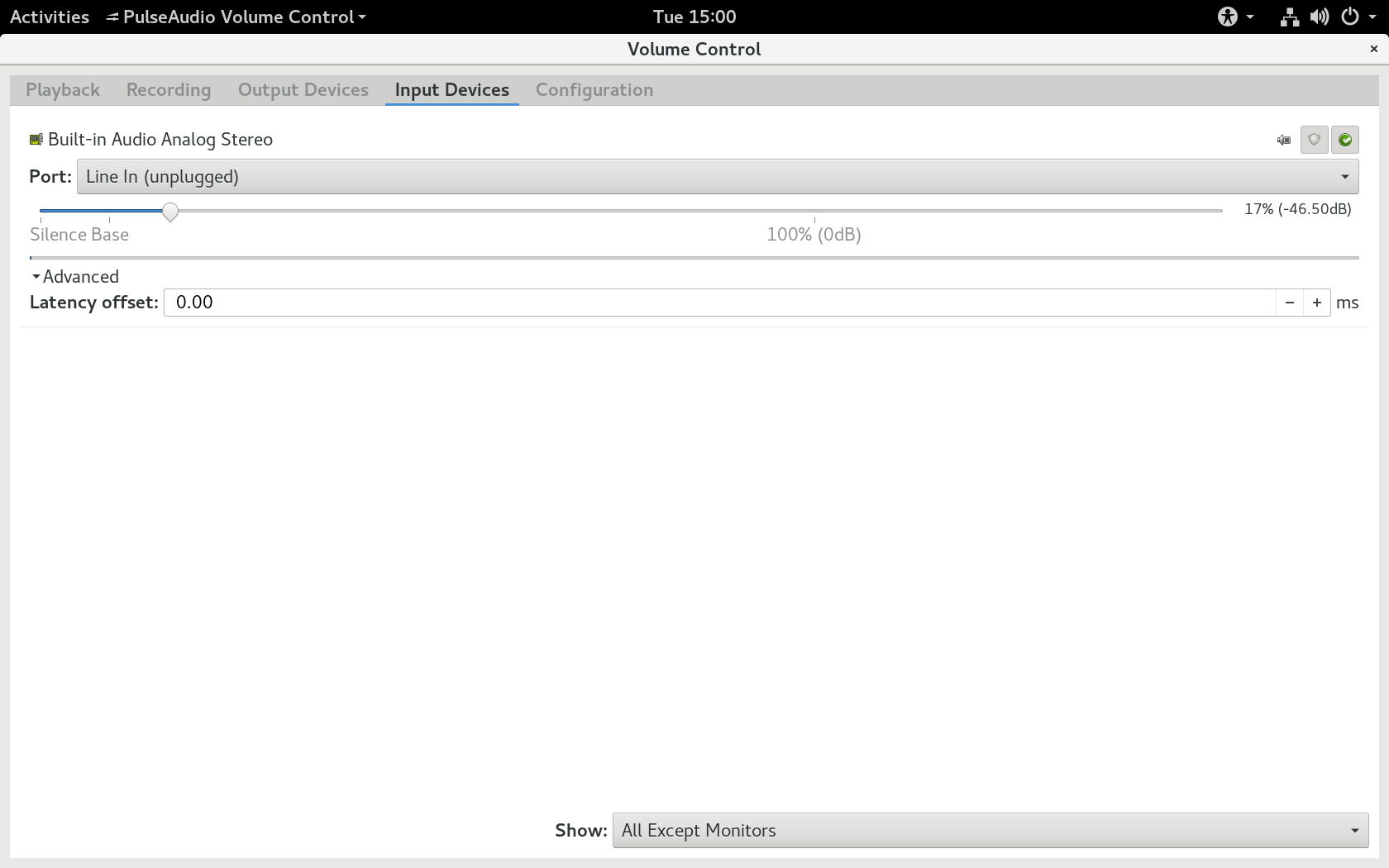Click the input volume slider handle
This screenshot has height=868, width=1389.
pyautogui.click(x=169, y=212)
